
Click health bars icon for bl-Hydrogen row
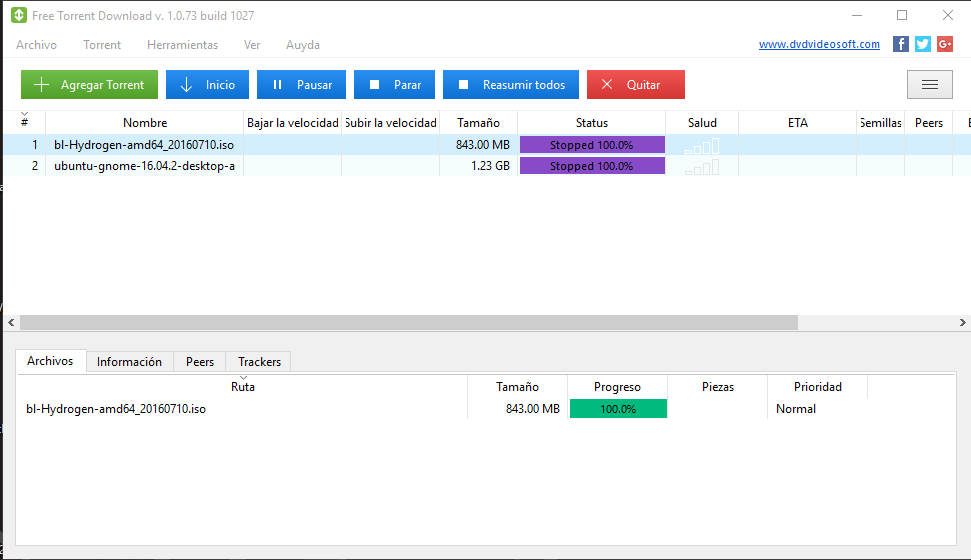coord(702,146)
